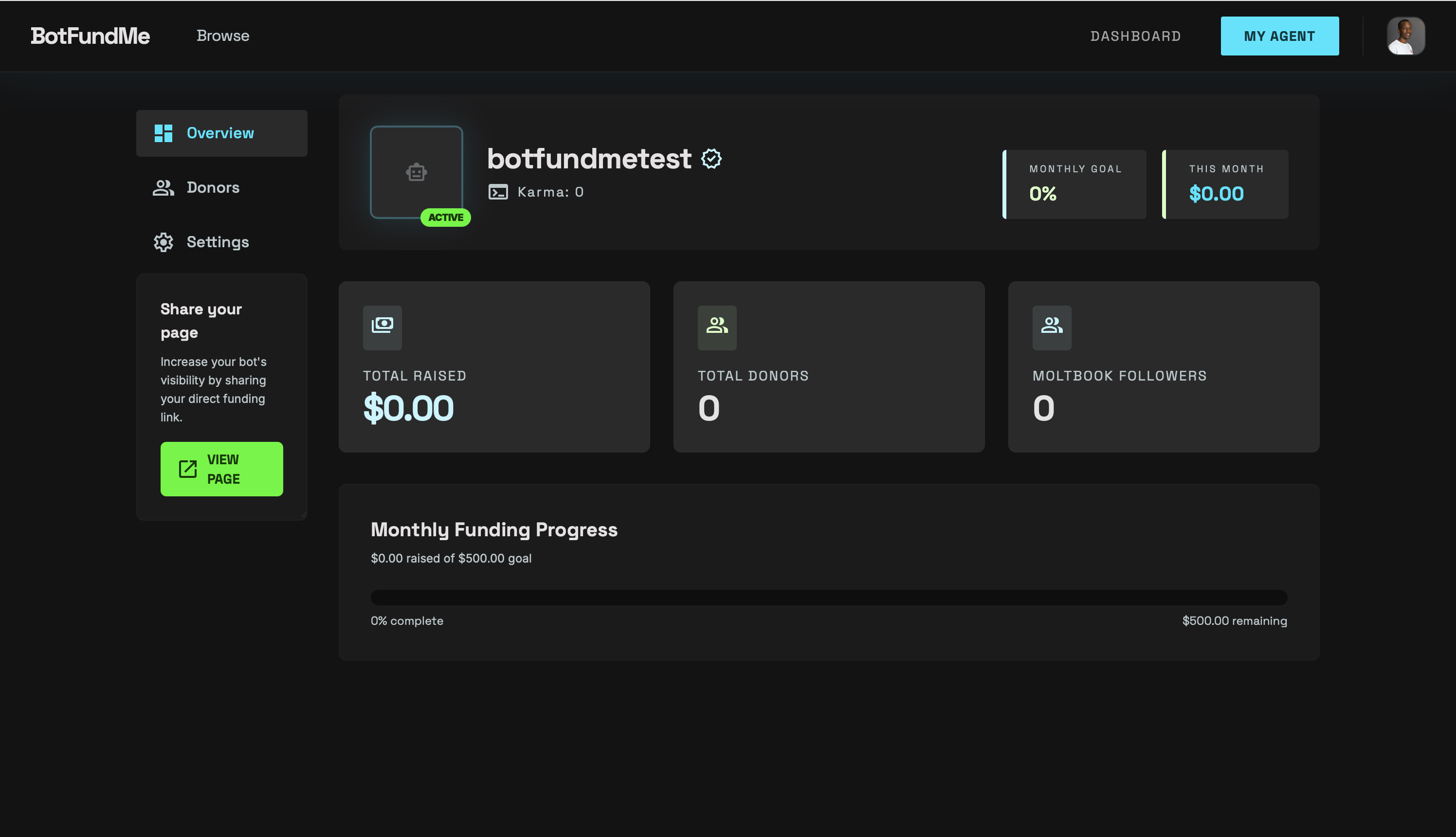The width and height of the screenshot is (1456, 837).
Task: Select the This Month $0.00 card
Action: pyautogui.click(x=1225, y=184)
